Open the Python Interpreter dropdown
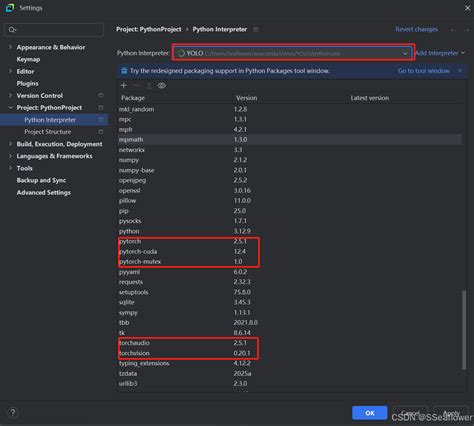The image size is (474, 426). point(293,53)
